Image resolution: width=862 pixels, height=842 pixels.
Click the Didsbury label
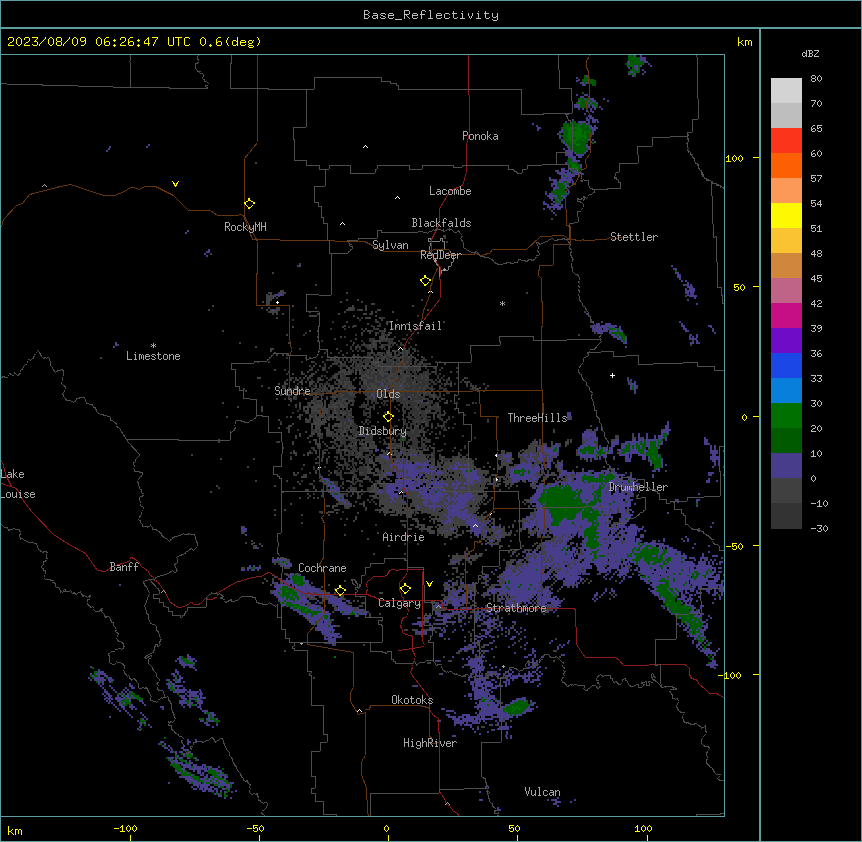tap(383, 431)
